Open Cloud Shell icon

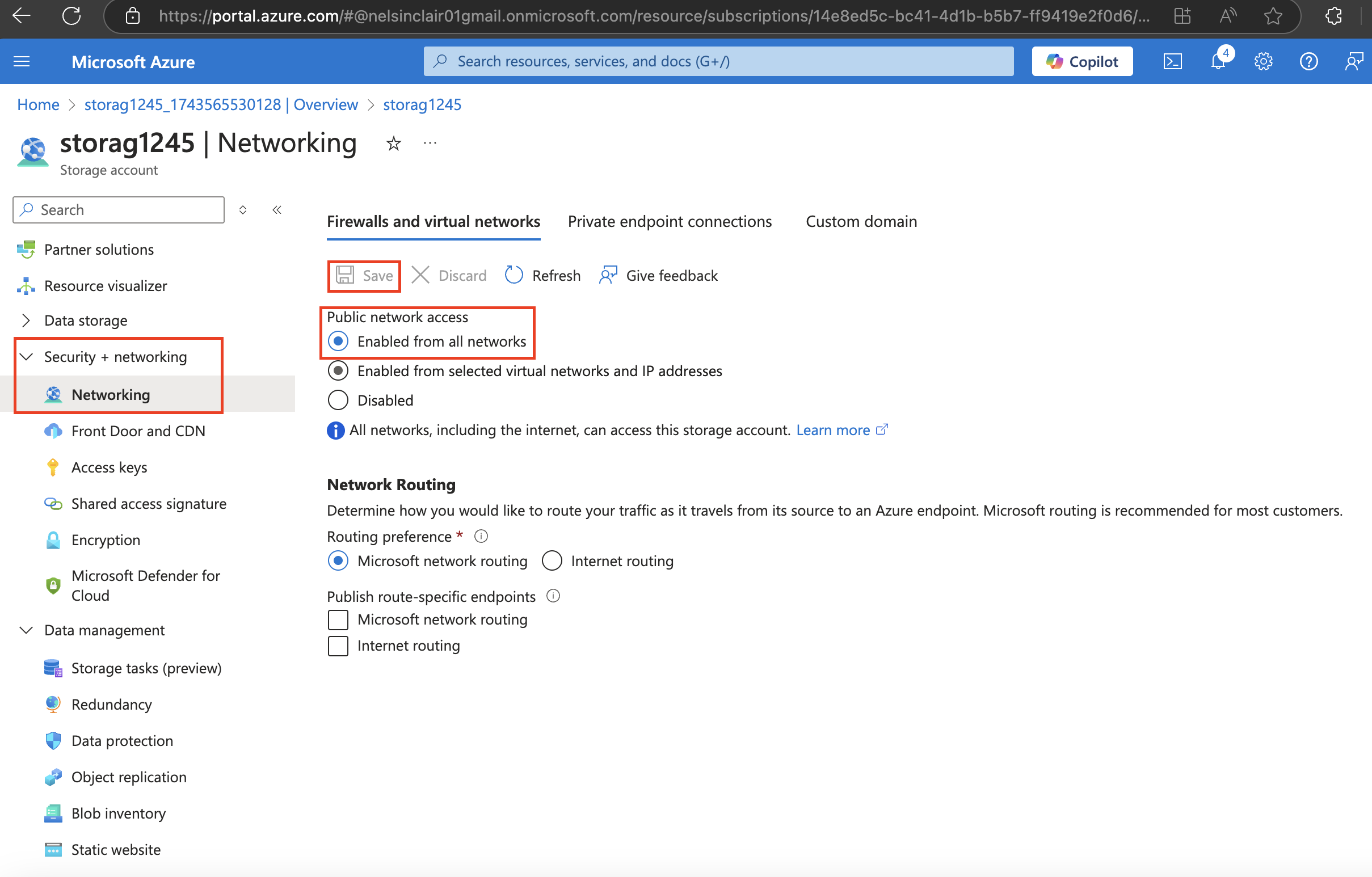(x=1172, y=61)
